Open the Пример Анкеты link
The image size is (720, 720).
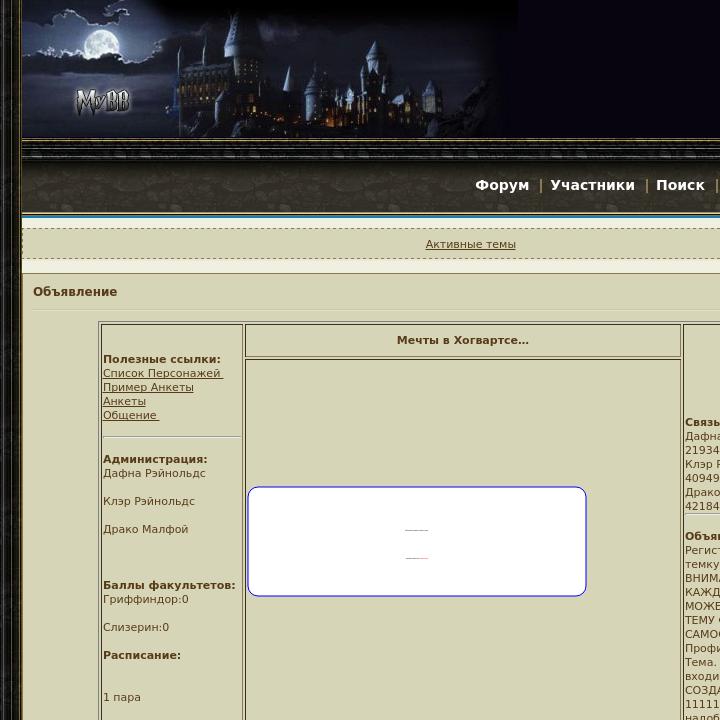pyautogui.click(x=148, y=388)
